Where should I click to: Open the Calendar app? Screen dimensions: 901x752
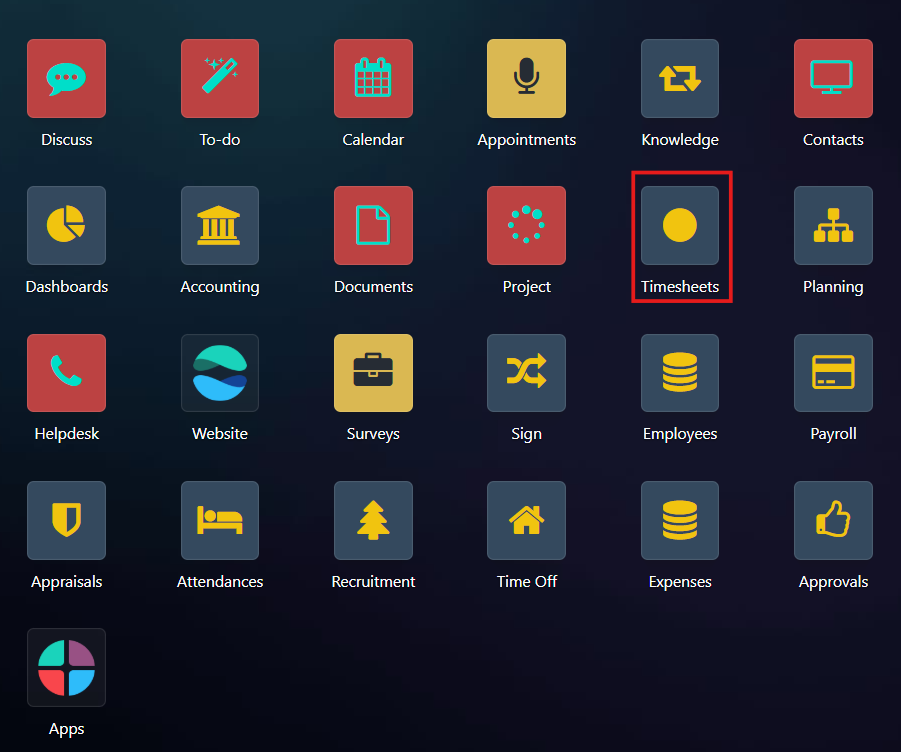tap(373, 79)
